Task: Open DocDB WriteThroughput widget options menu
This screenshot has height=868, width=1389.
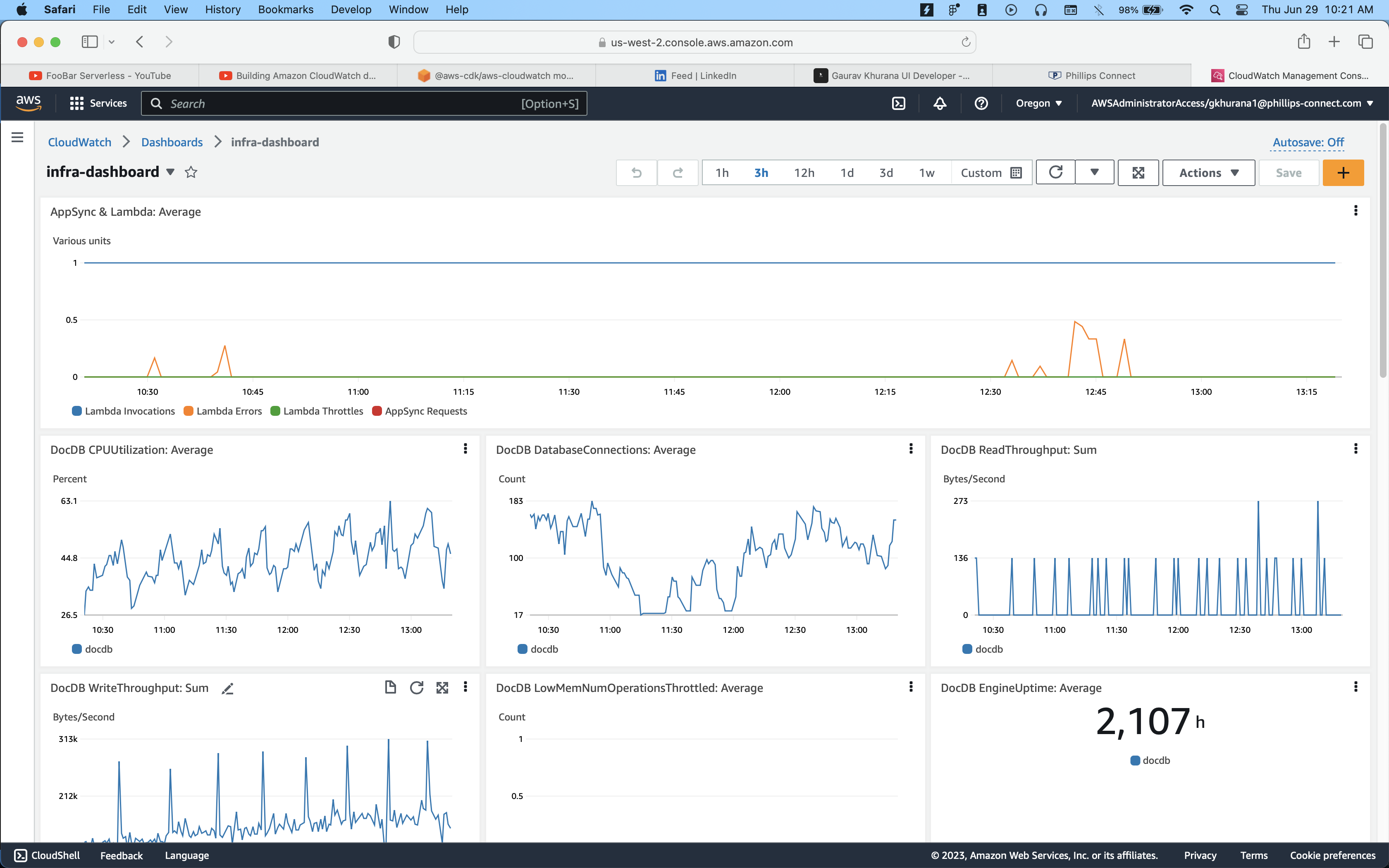Action: tap(465, 687)
